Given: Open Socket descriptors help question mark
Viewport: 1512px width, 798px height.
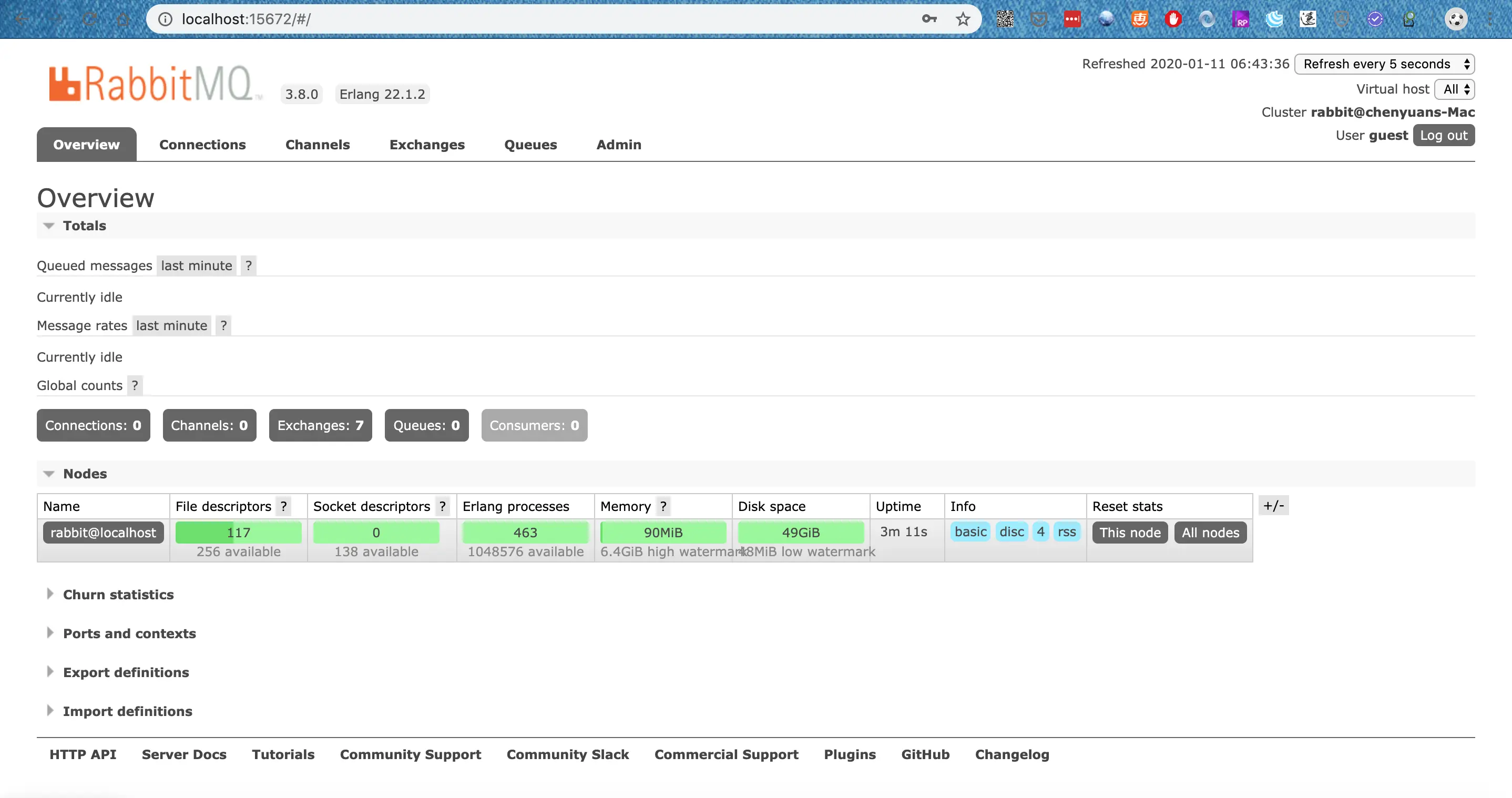Looking at the screenshot, I should (x=443, y=506).
